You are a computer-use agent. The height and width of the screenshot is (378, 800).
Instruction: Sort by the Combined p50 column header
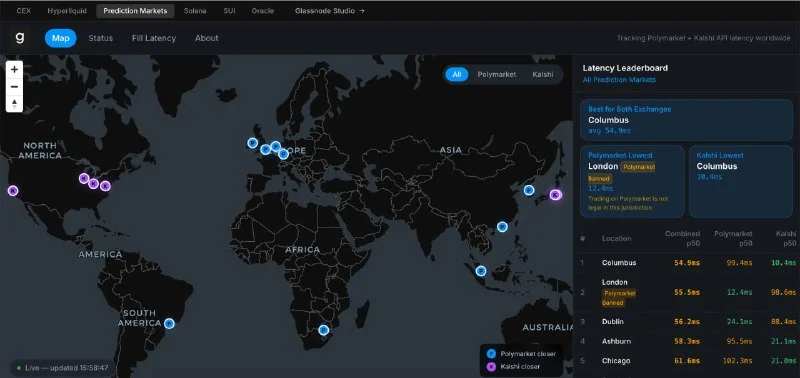tap(682, 238)
